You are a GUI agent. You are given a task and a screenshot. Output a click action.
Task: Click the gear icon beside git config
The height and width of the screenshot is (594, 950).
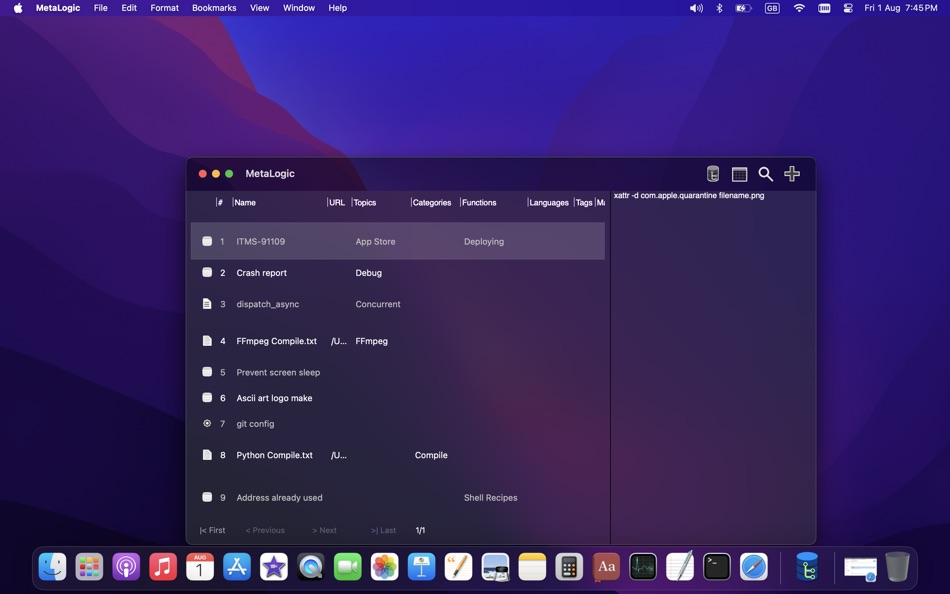click(x=207, y=424)
